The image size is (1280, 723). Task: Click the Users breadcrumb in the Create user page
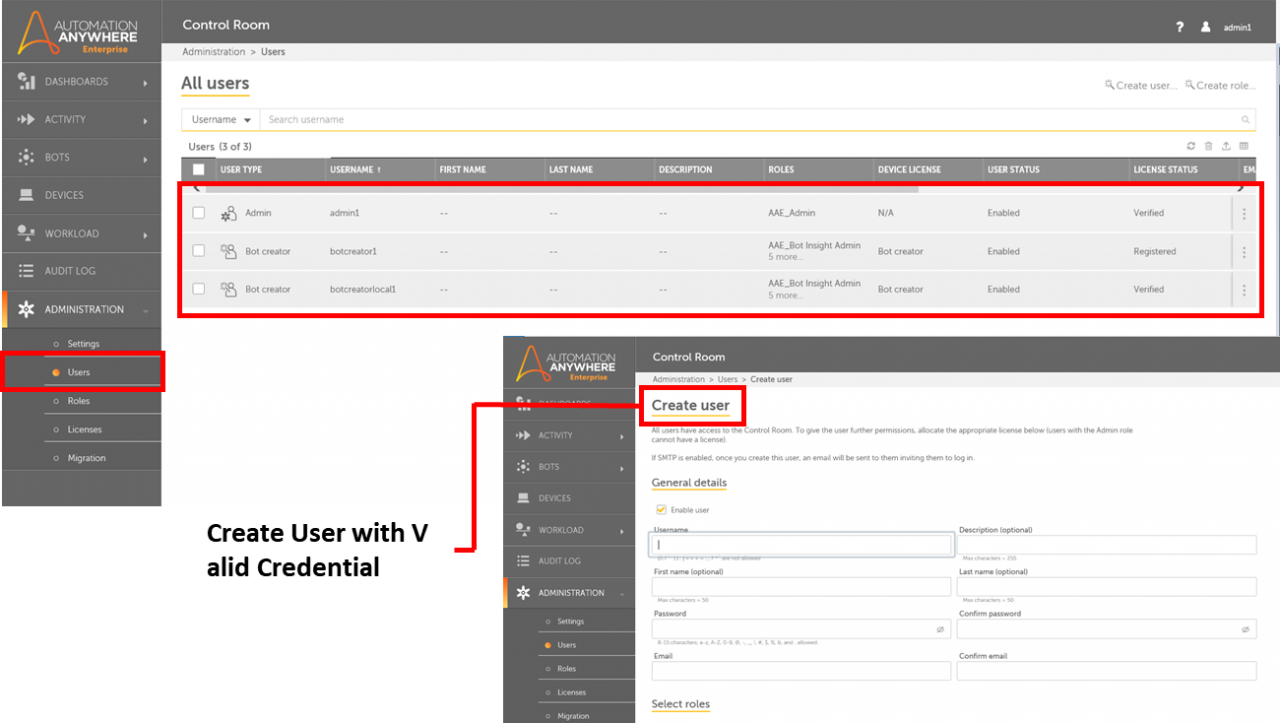(727, 380)
